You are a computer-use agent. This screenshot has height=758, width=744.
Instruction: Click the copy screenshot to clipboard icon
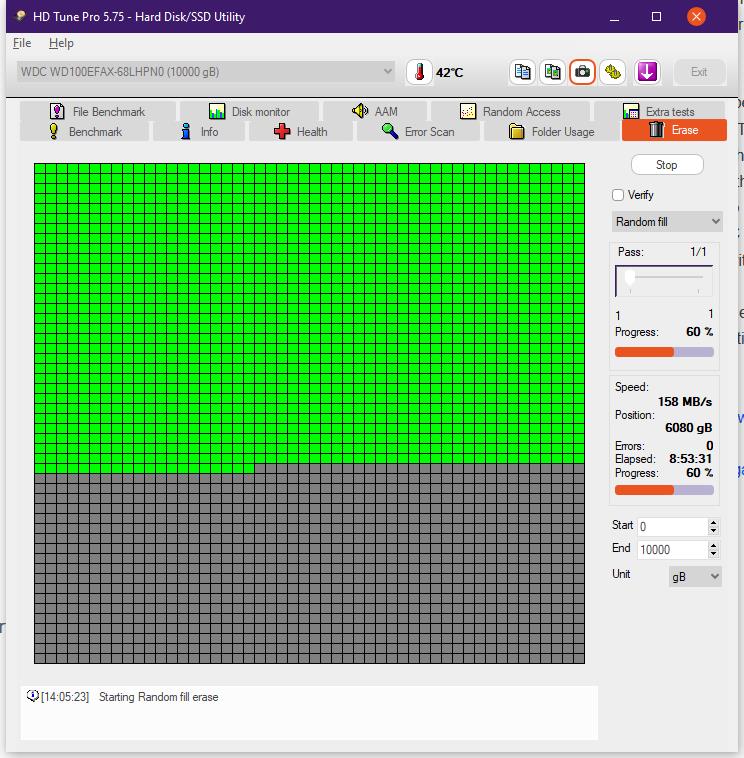[x=552, y=72]
